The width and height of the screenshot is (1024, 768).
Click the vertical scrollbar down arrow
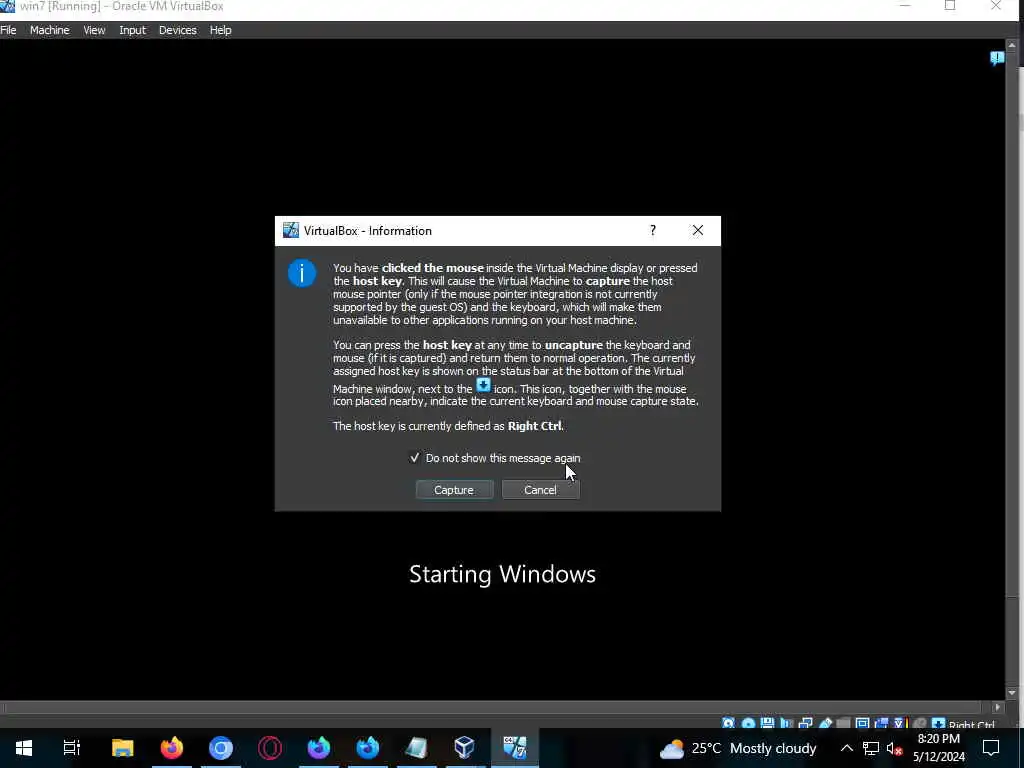(1012, 693)
